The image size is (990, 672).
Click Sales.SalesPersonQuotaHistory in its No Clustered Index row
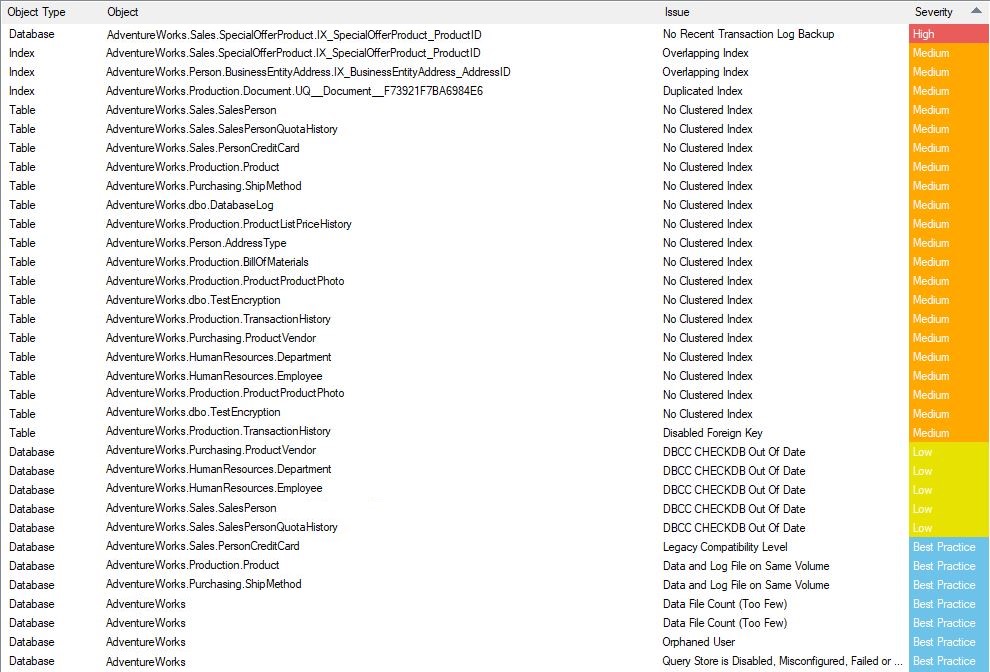point(222,129)
